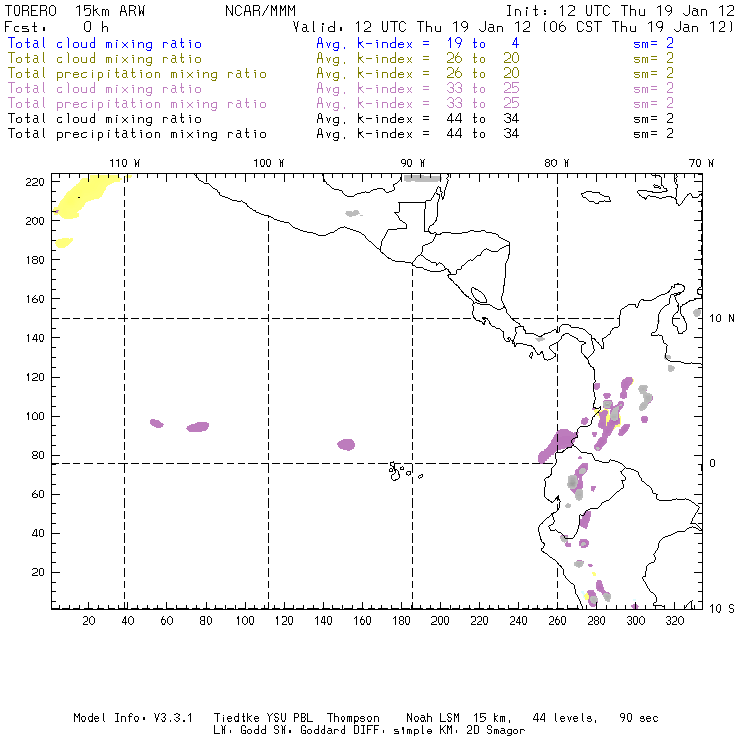Screen dimensions: 740x740
Task: Select the "100 W" longitude label
Action: point(269,163)
